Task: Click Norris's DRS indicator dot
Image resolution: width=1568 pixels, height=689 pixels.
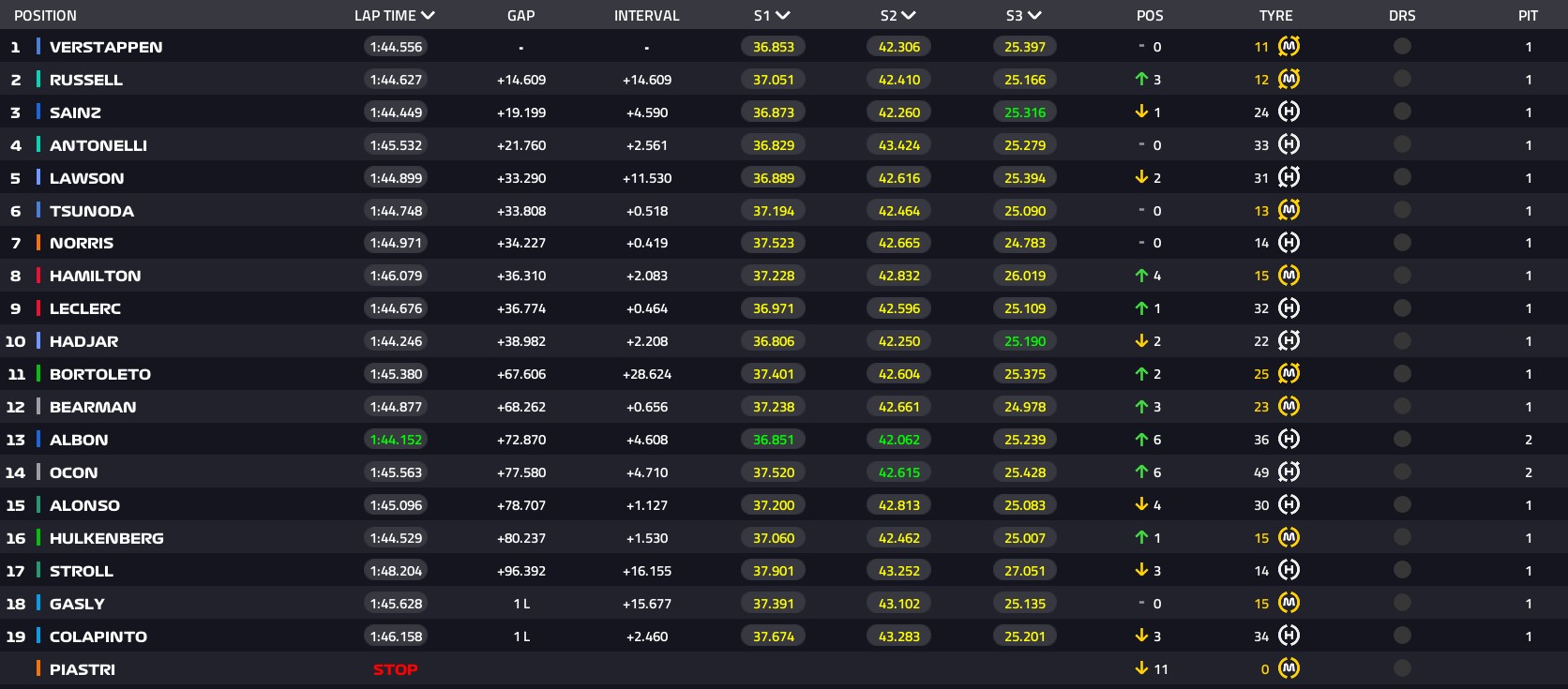Action: click(x=1402, y=243)
